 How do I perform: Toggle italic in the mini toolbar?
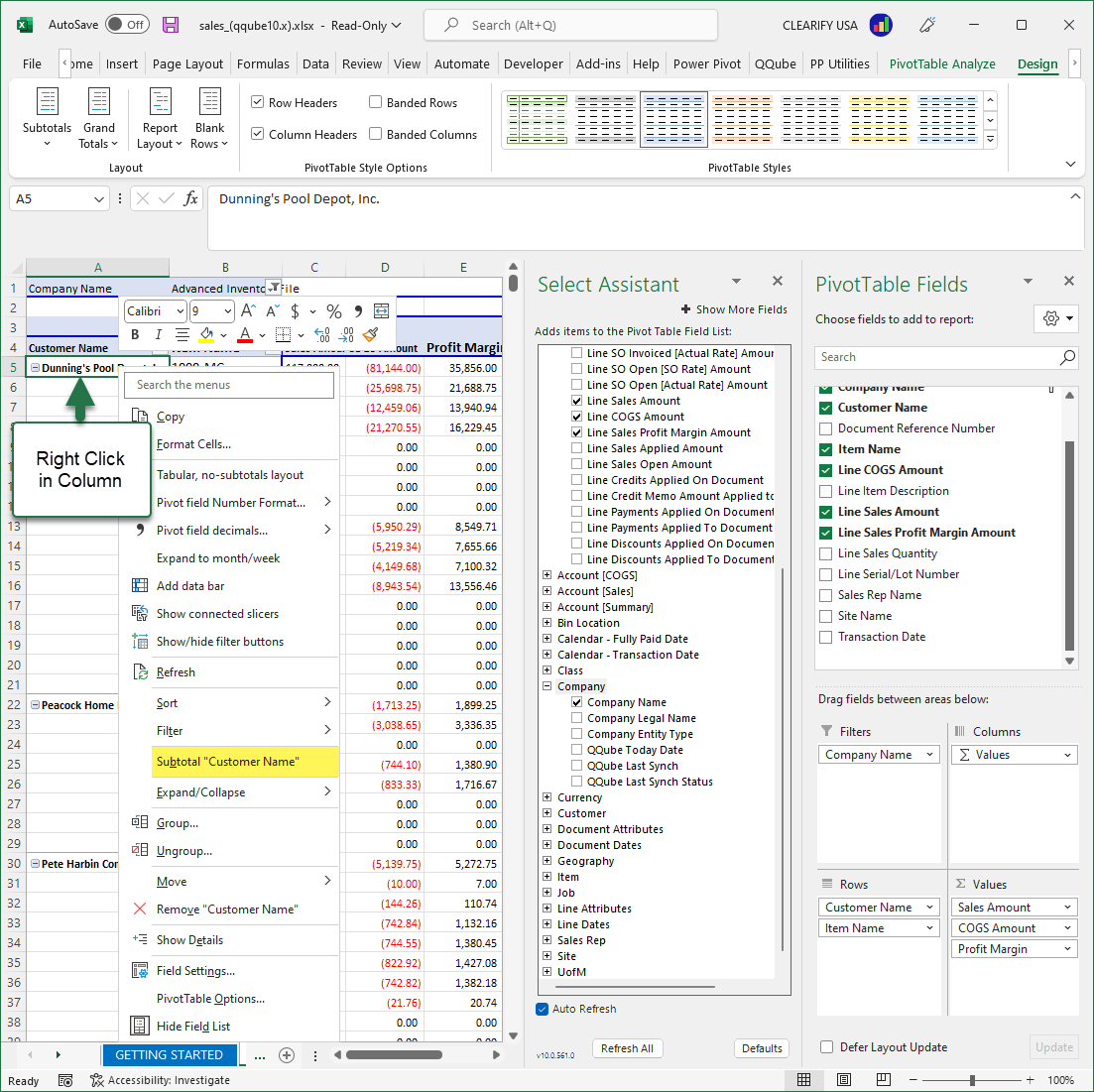pyautogui.click(x=159, y=334)
